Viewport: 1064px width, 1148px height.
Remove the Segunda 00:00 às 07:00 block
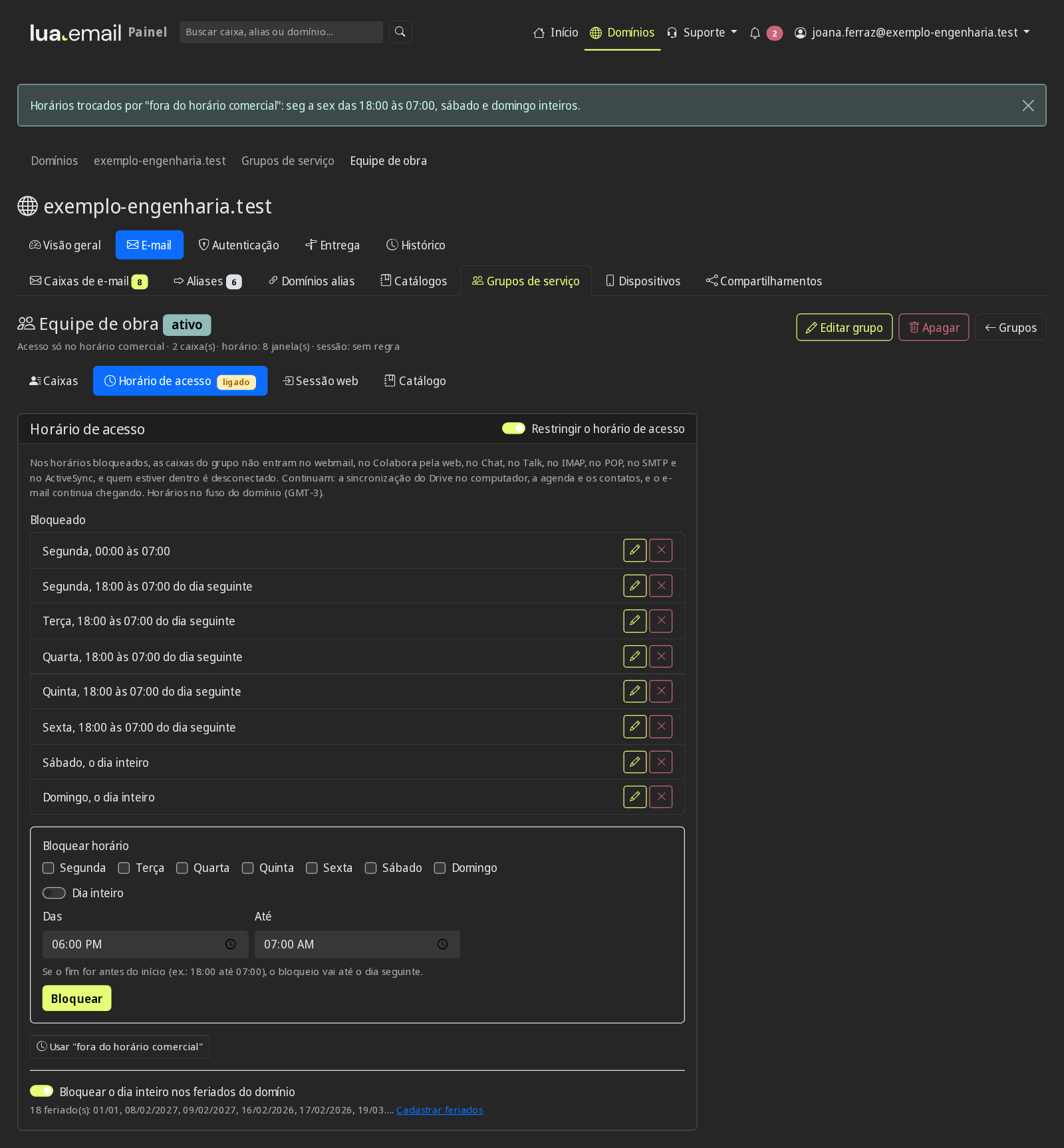click(x=661, y=551)
